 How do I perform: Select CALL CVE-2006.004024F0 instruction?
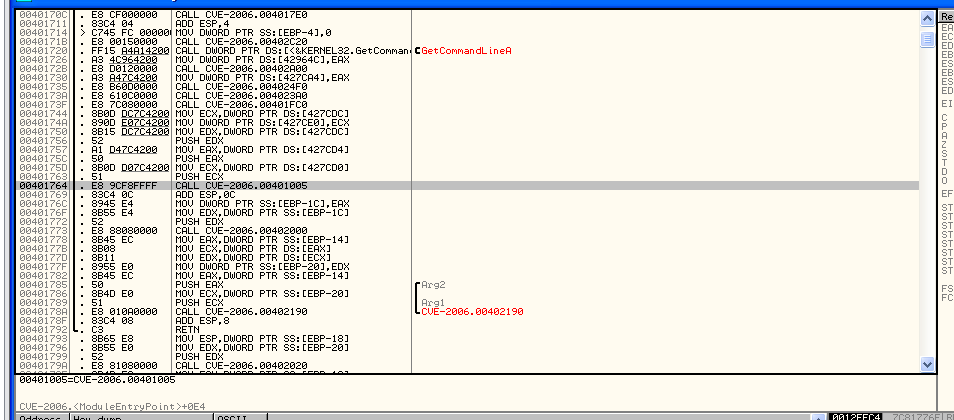point(241,86)
